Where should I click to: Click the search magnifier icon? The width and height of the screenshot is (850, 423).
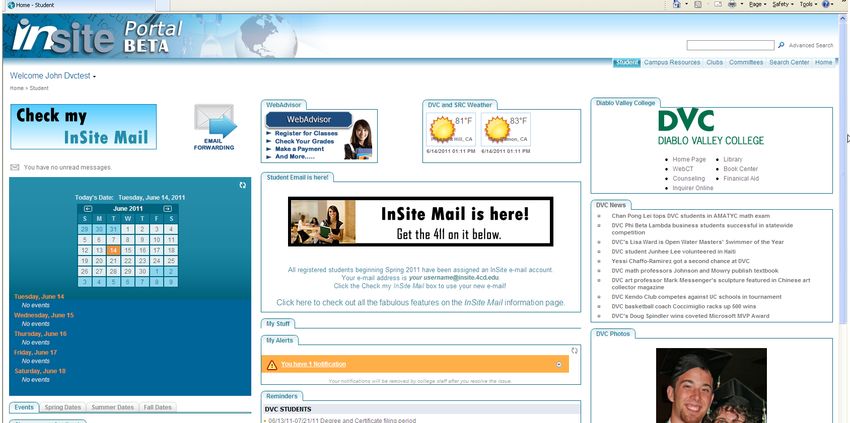click(x=781, y=46)
